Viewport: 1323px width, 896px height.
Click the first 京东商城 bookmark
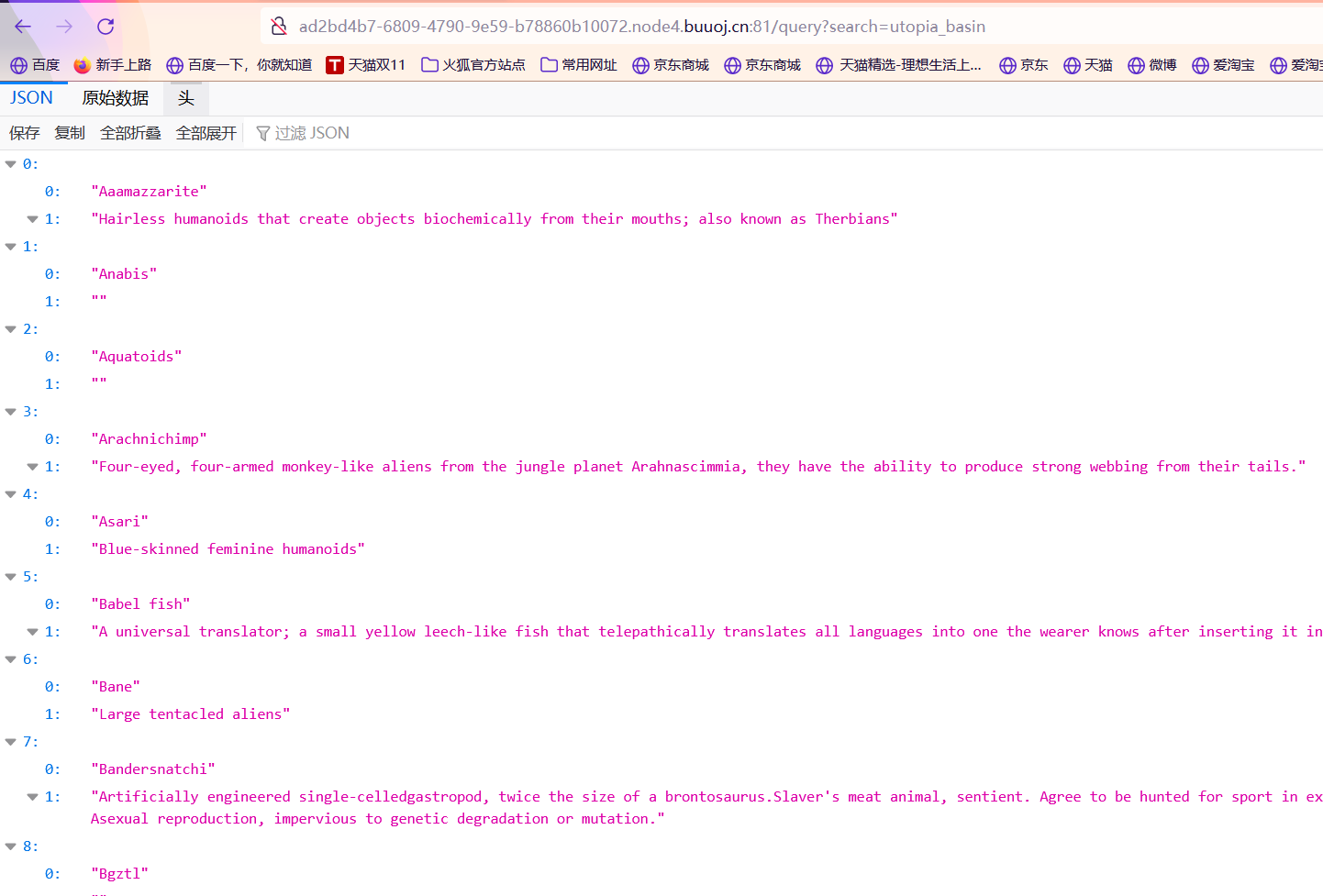[671, 65]
